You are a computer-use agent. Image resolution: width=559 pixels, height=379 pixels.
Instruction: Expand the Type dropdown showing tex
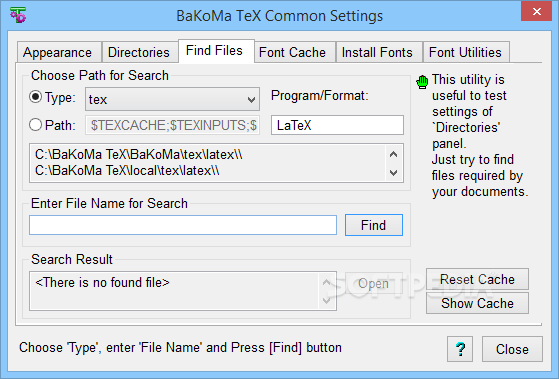pyautogui.click(x=172, y=99)
